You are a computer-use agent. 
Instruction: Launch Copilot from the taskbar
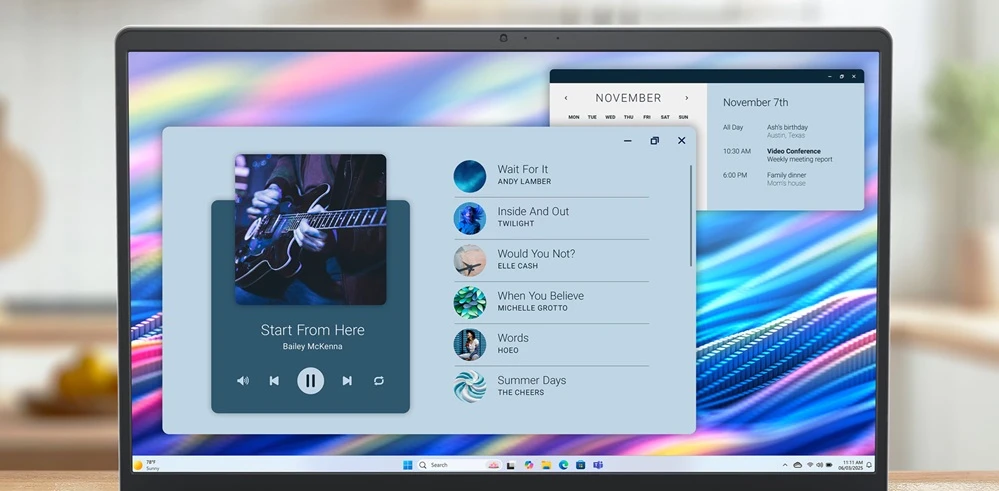pyautogui.click(x=529, y=465)
